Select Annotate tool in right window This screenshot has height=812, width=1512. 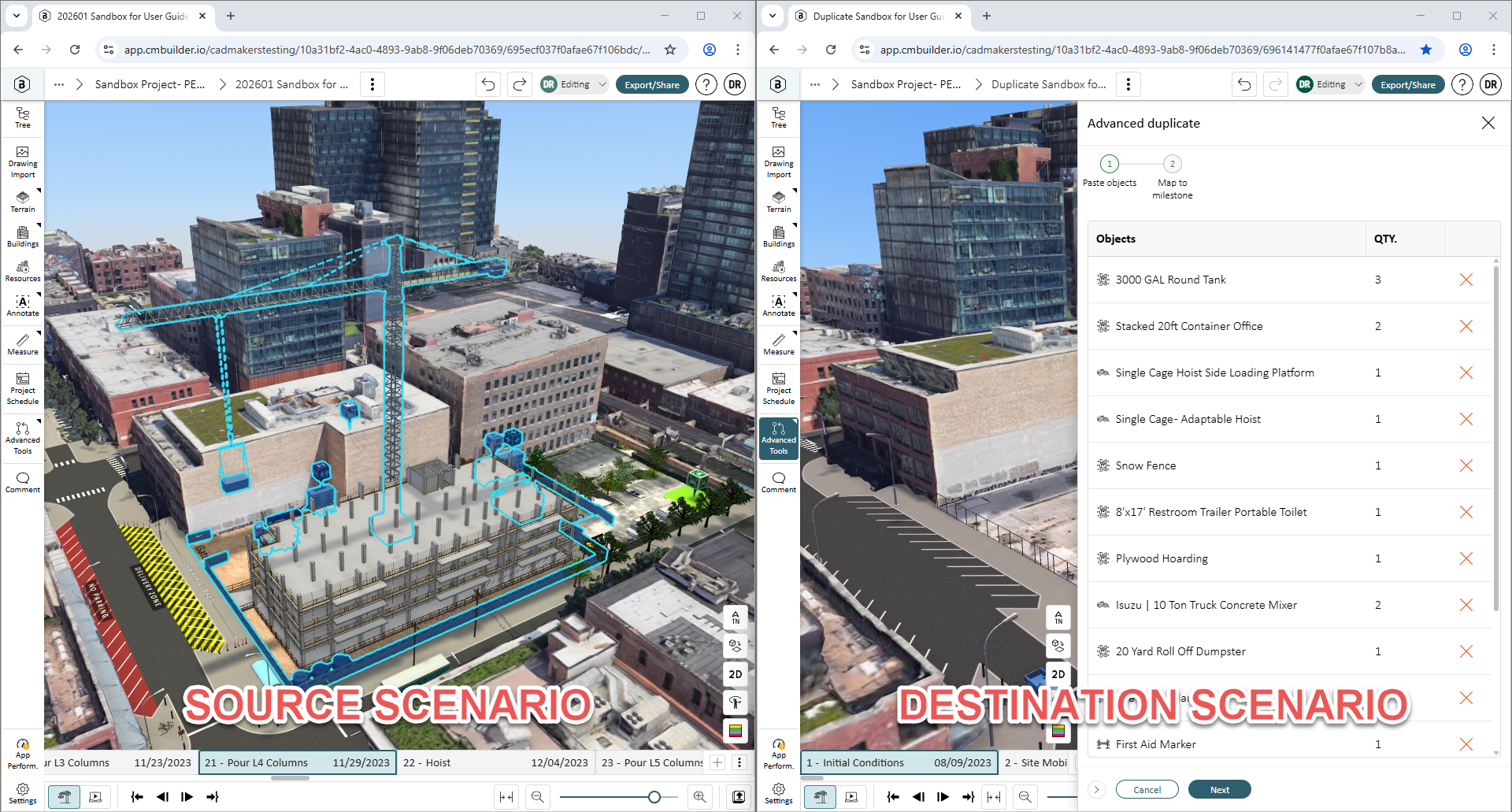pyautogui.click(x=779, y=305)
